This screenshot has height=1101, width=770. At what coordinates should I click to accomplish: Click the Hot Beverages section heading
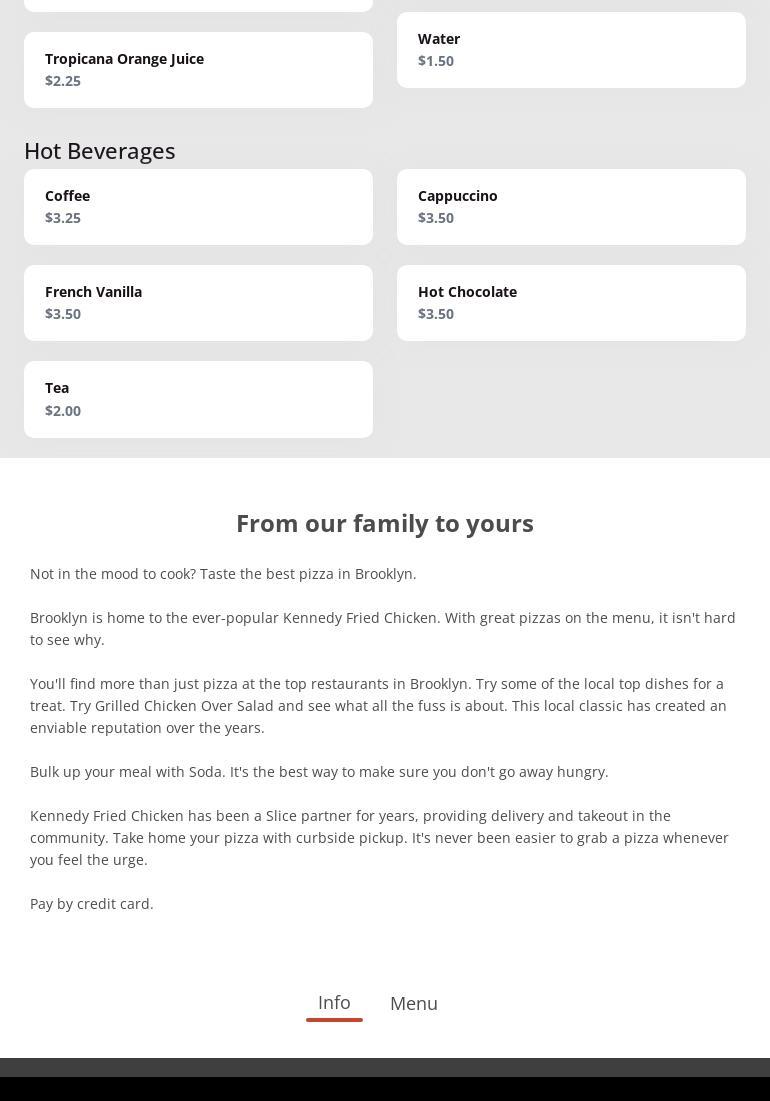click(100, 151)
